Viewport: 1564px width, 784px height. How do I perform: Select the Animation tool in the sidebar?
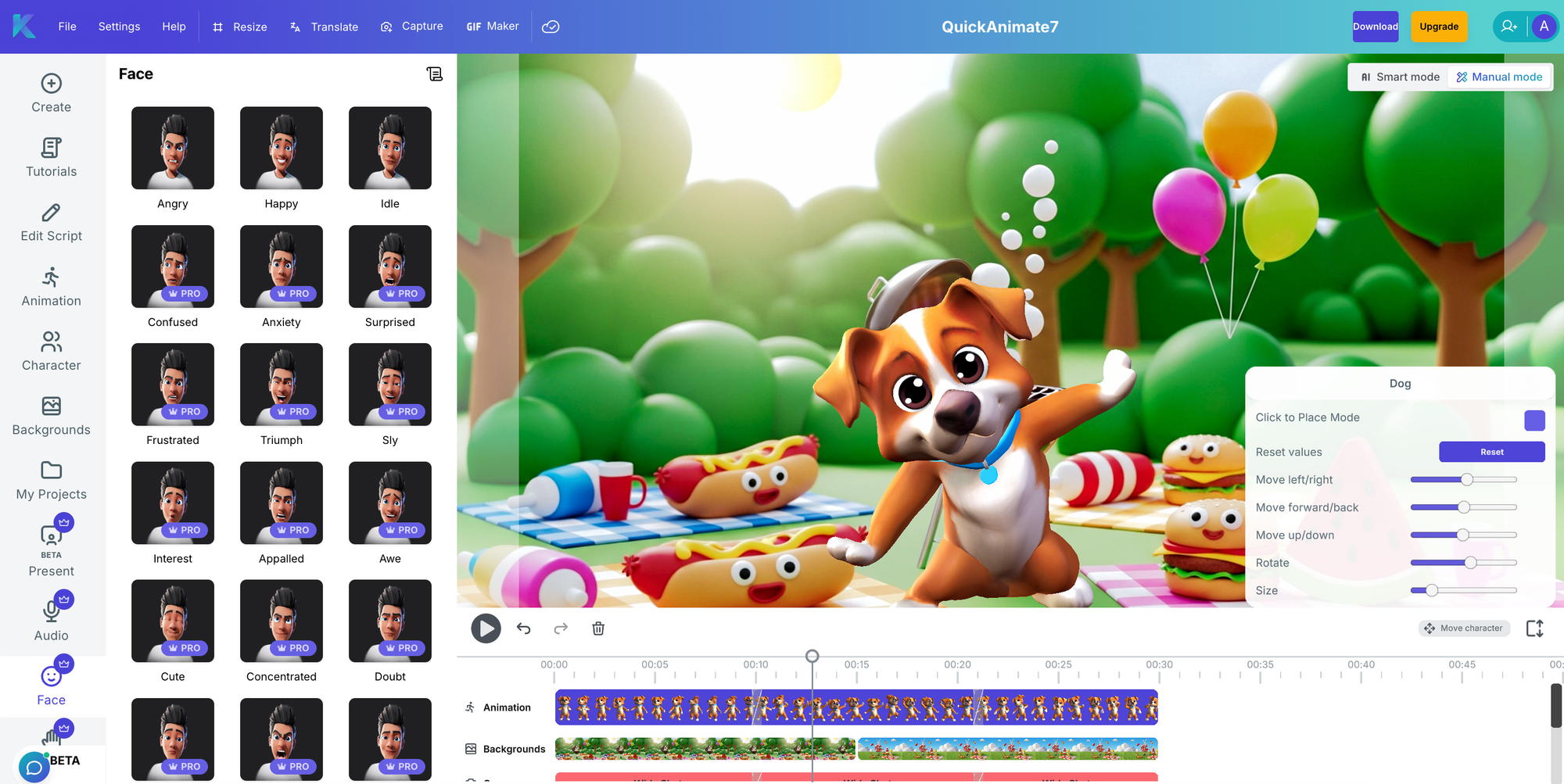coord(50,287)
